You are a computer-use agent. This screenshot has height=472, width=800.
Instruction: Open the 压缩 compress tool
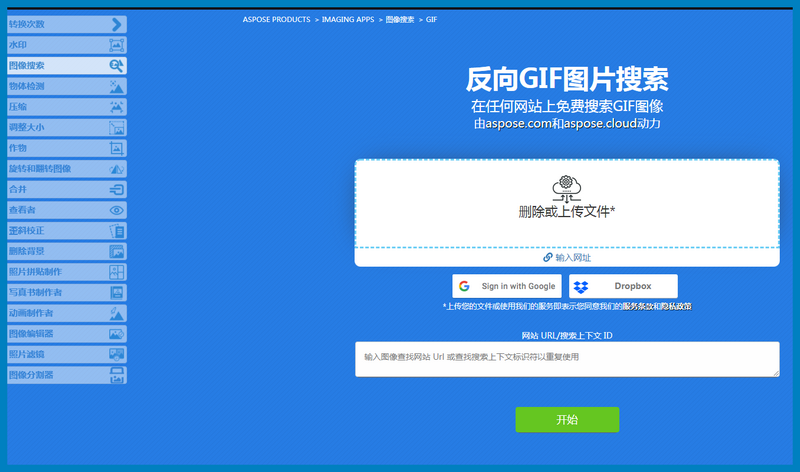[x=67, y=107]
